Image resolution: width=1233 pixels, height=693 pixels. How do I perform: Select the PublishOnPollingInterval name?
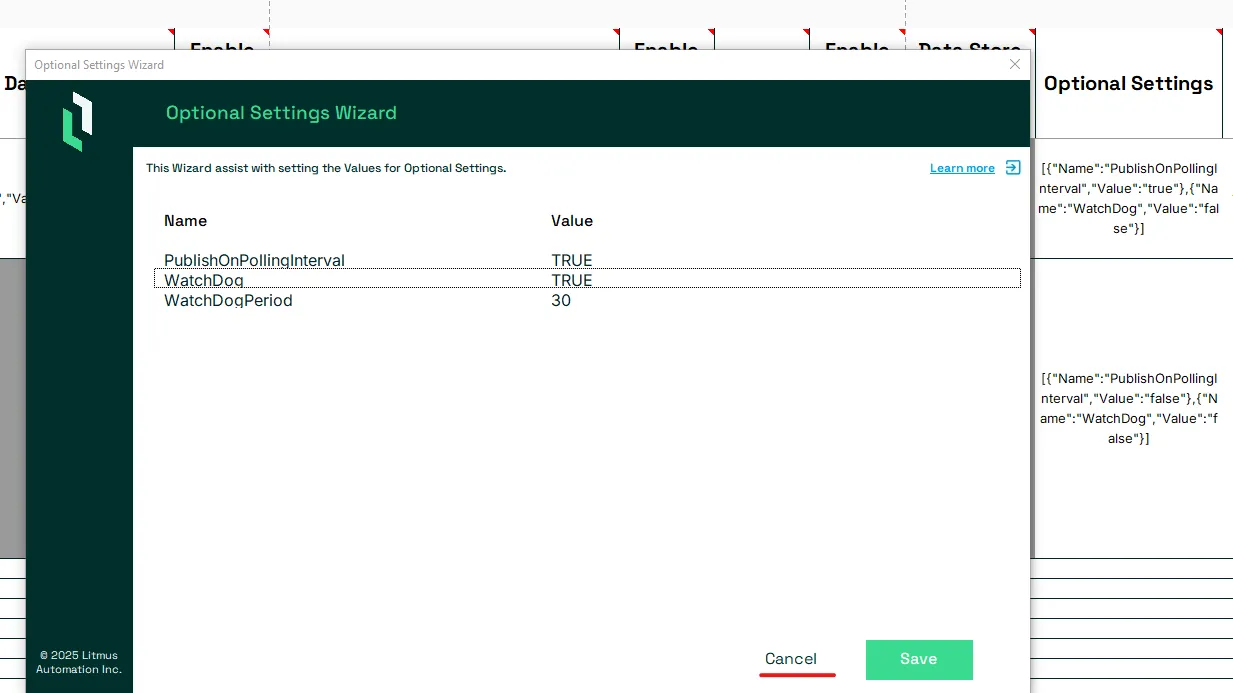(x=254, y=260)
